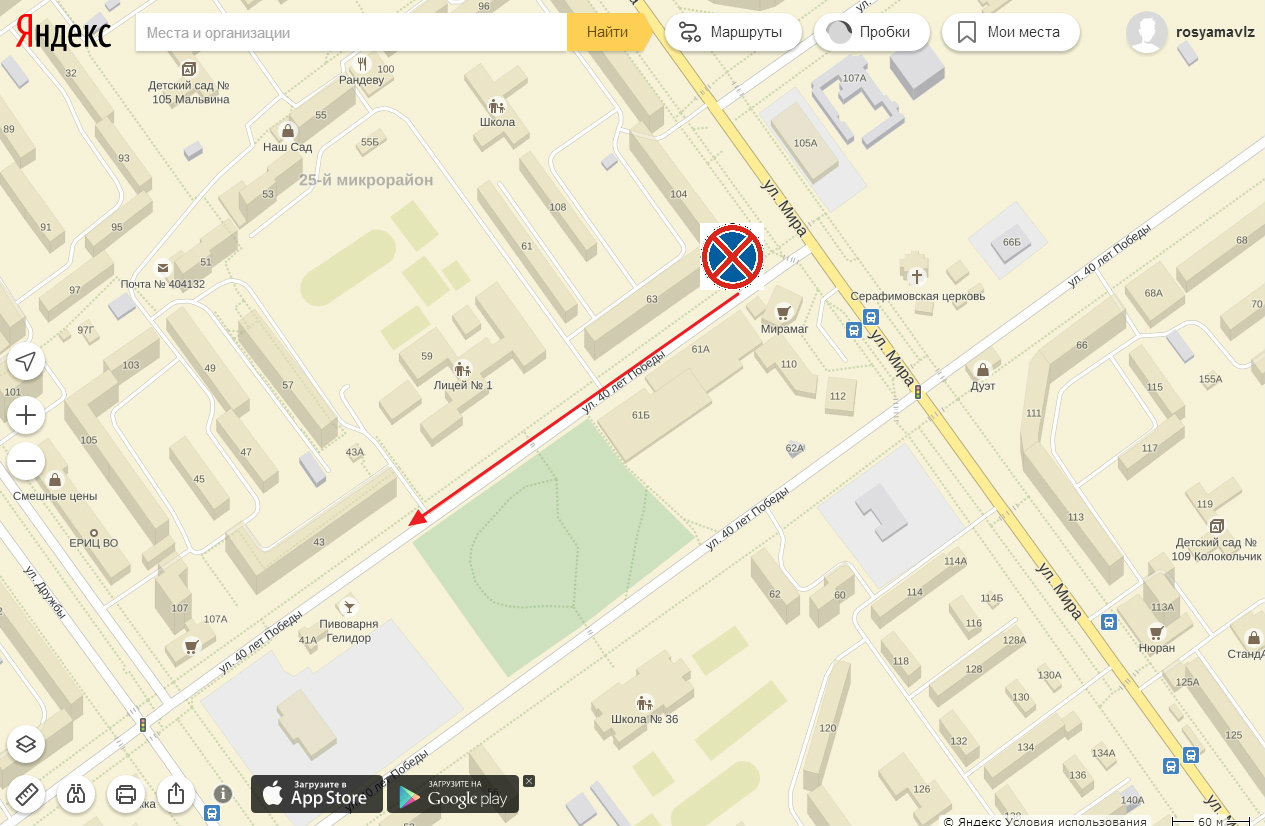Open the Google Play download badge
This screenshot has height=826, width=1265.
453,794
